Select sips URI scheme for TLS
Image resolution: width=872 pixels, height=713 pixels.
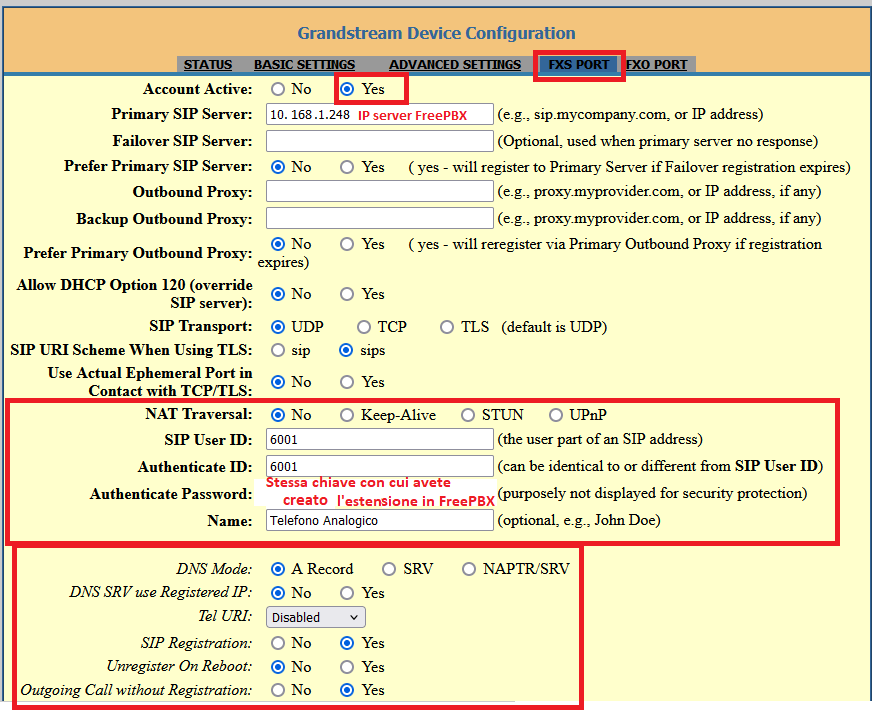(x=346, y=350)
